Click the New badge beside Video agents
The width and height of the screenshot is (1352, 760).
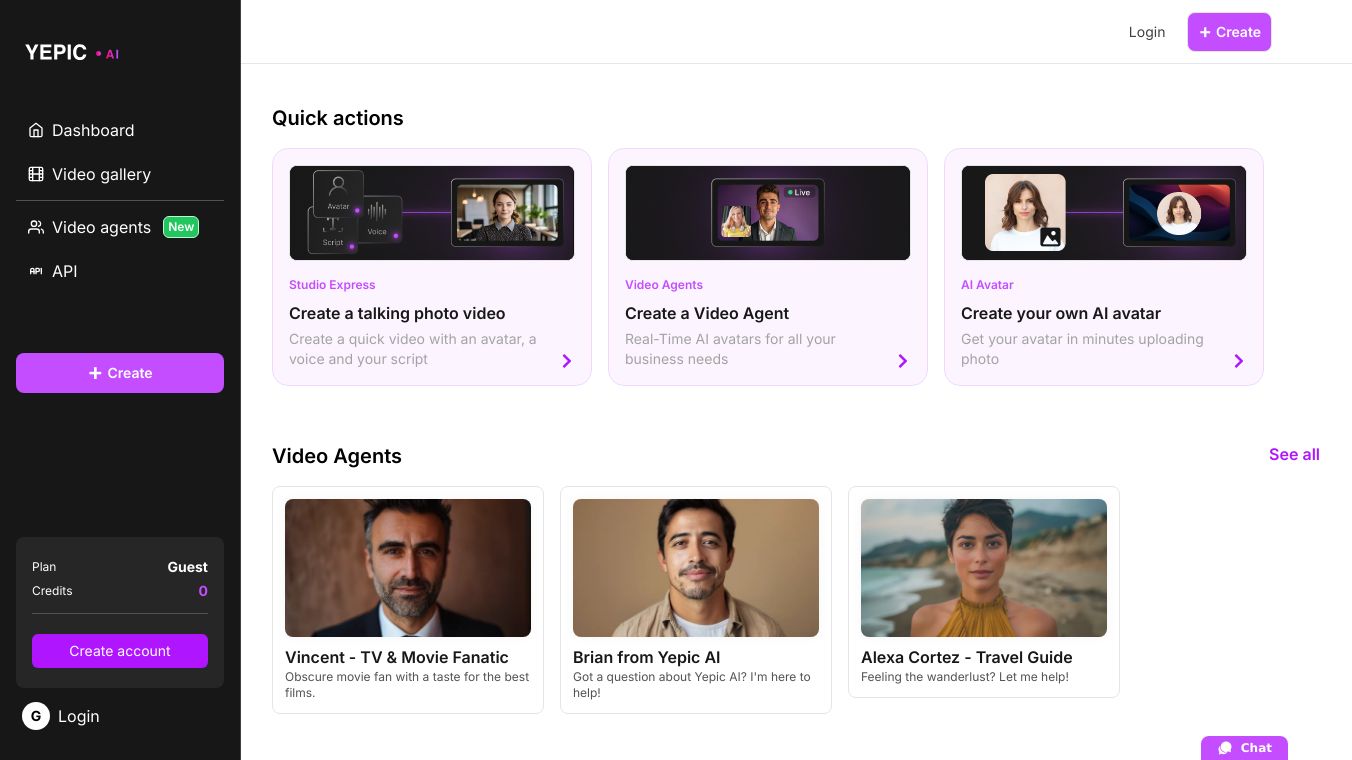[181, 227]
